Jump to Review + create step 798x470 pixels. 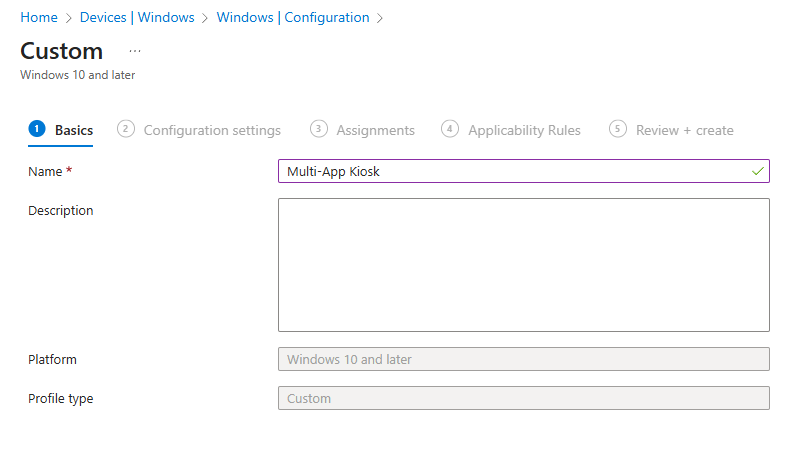coord(671,130)
